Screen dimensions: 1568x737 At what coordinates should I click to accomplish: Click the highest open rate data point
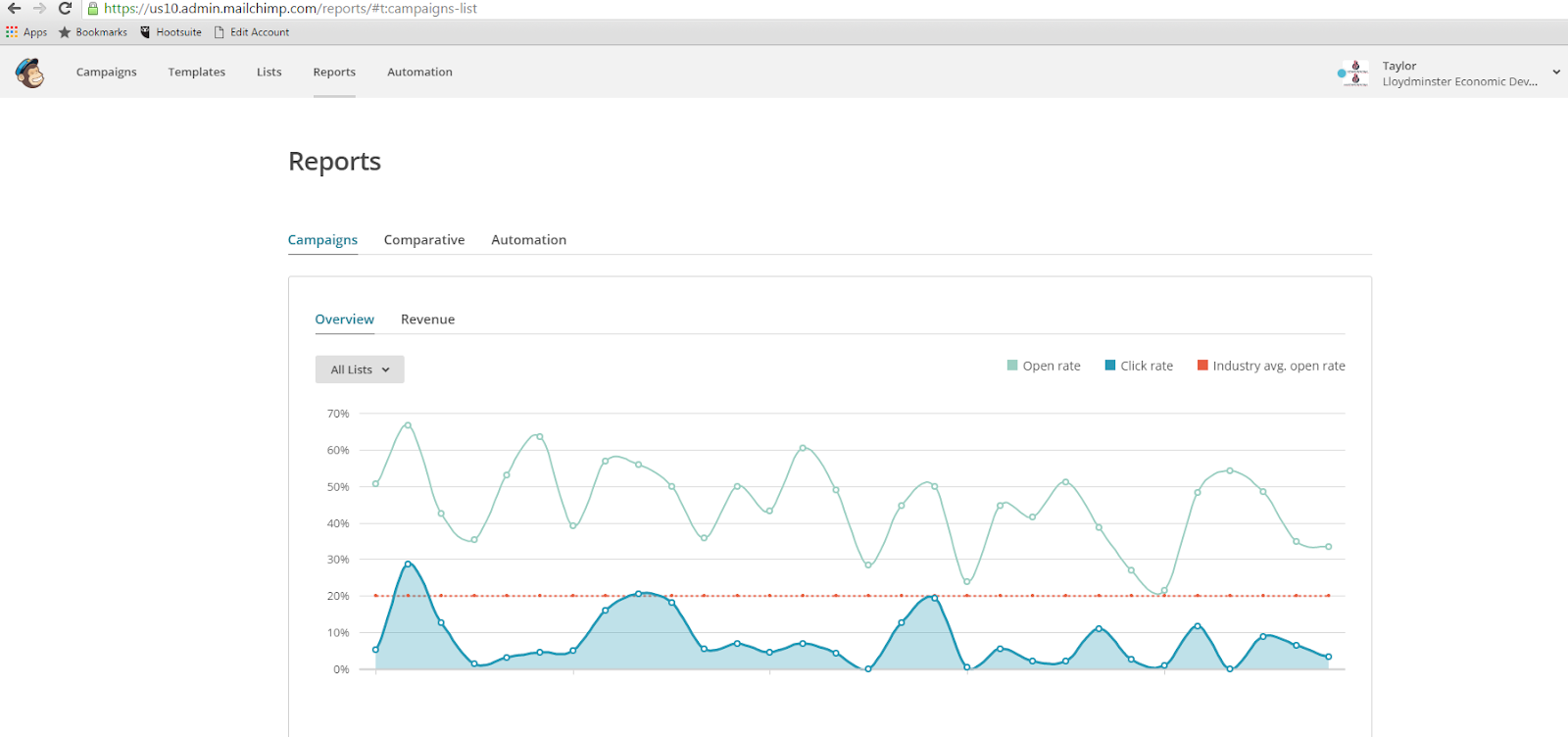coord(408,425)
